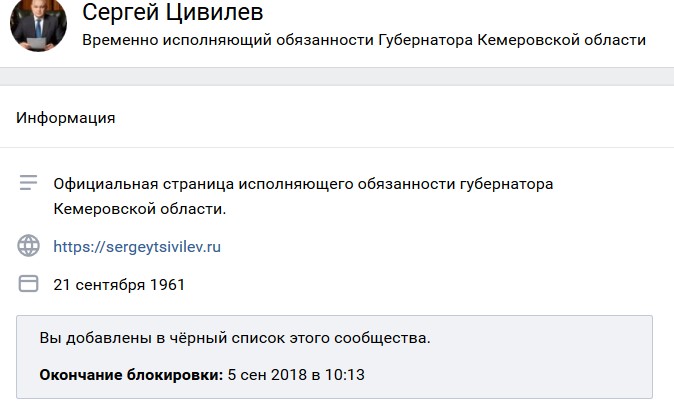This screenshot has width=674, height=419.
Task: Click the Официальная страница description line
Action: tap(303, 184)
